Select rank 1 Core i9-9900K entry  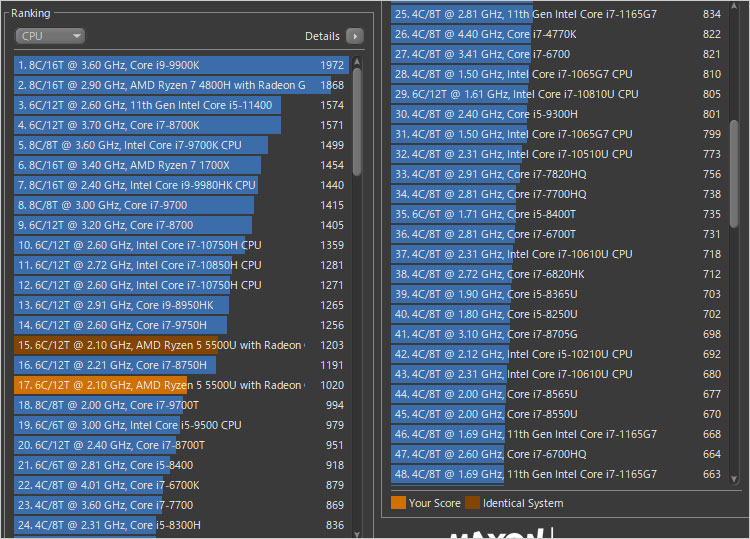click(x=182, y=65)
